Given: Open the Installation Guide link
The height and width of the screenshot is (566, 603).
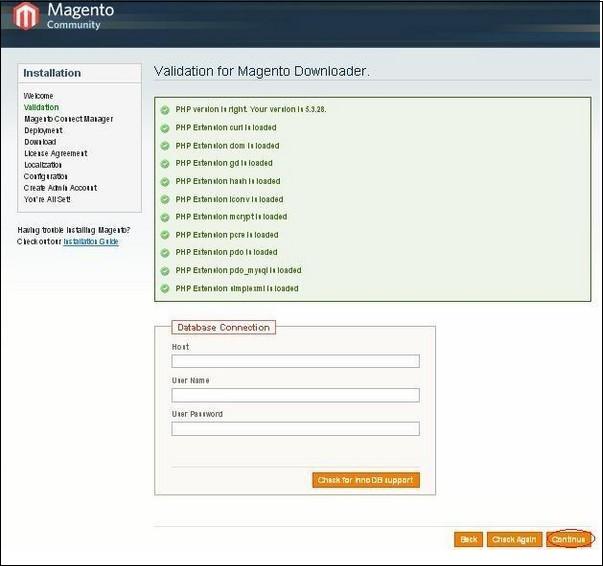Looking at the screenshot, I should (91, 241).
